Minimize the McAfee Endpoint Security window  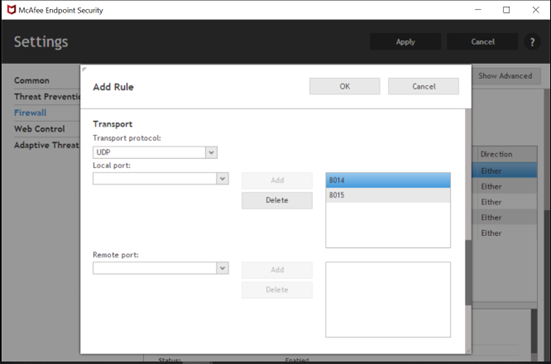(x=478, y=10)
